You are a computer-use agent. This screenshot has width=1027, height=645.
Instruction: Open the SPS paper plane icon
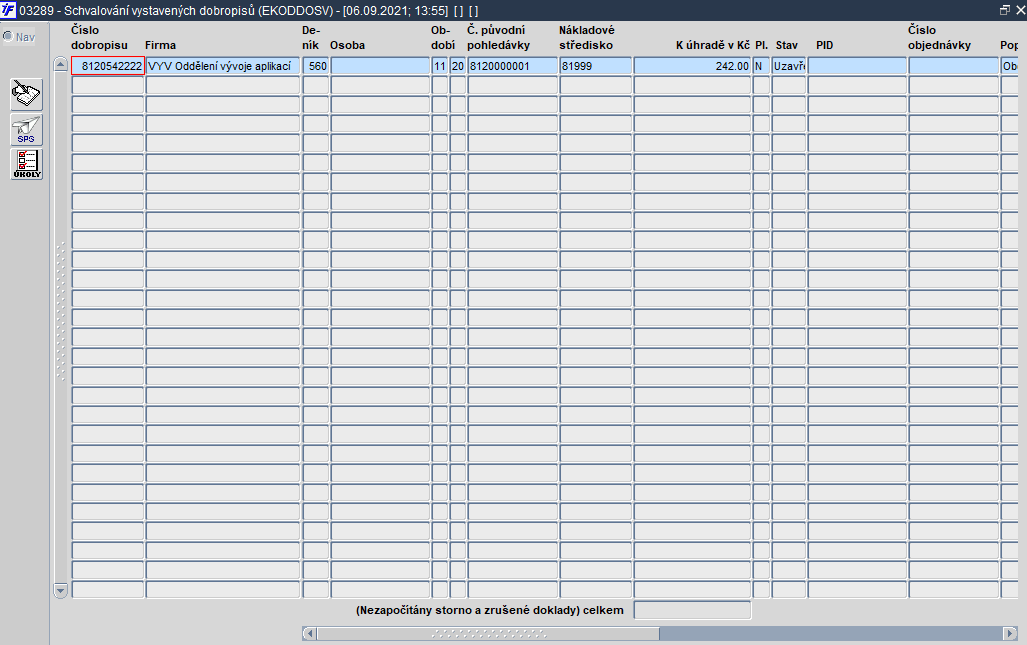click(x=26, y=129)
